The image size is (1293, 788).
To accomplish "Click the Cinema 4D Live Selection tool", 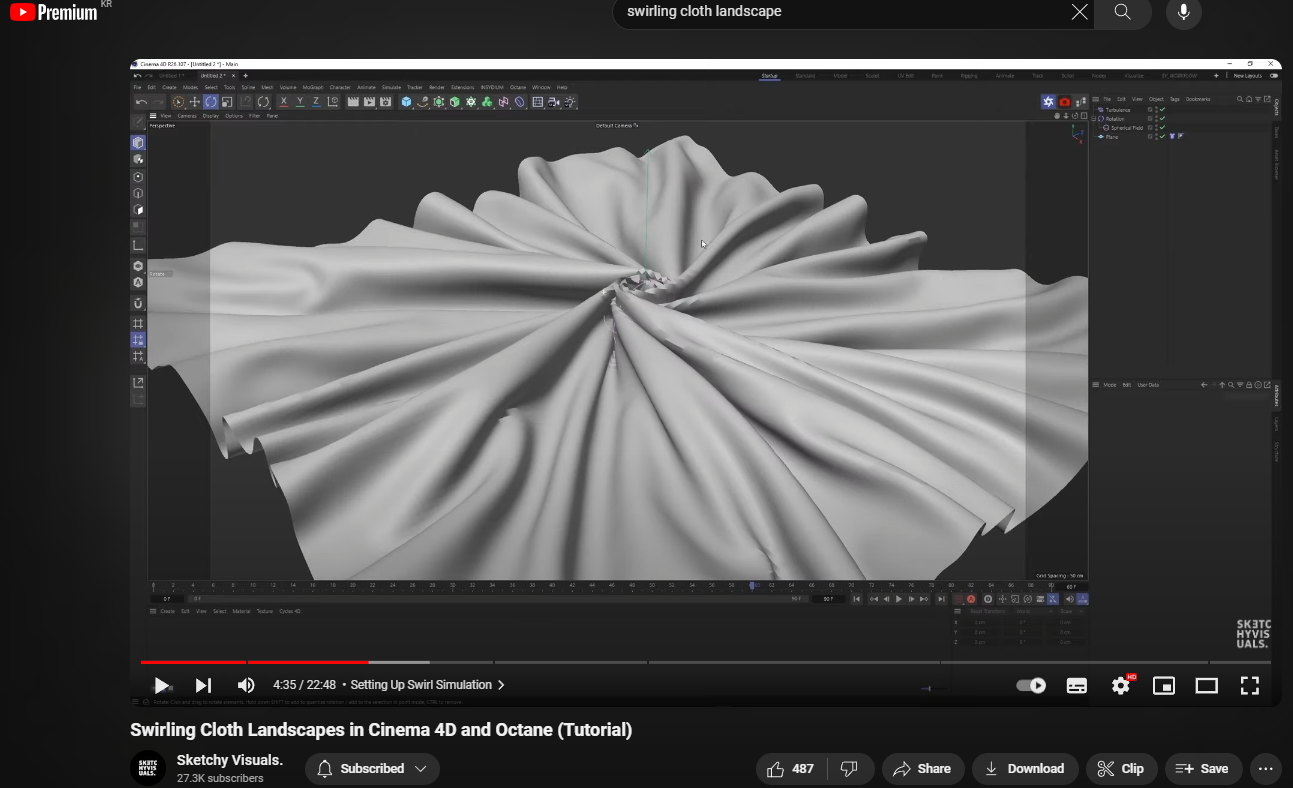I will pos(178,102).
